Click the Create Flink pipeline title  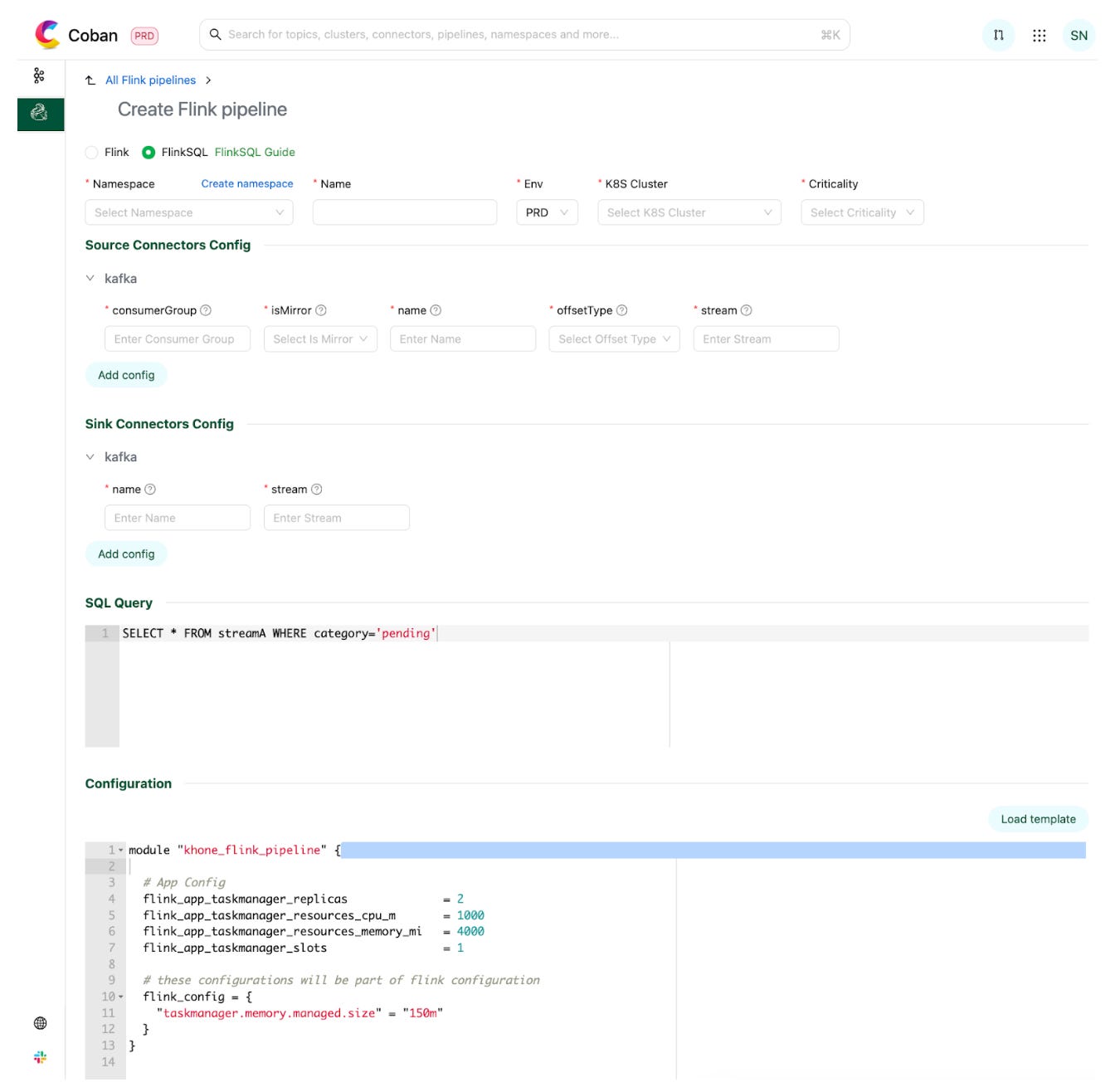(x=202, y=110)
